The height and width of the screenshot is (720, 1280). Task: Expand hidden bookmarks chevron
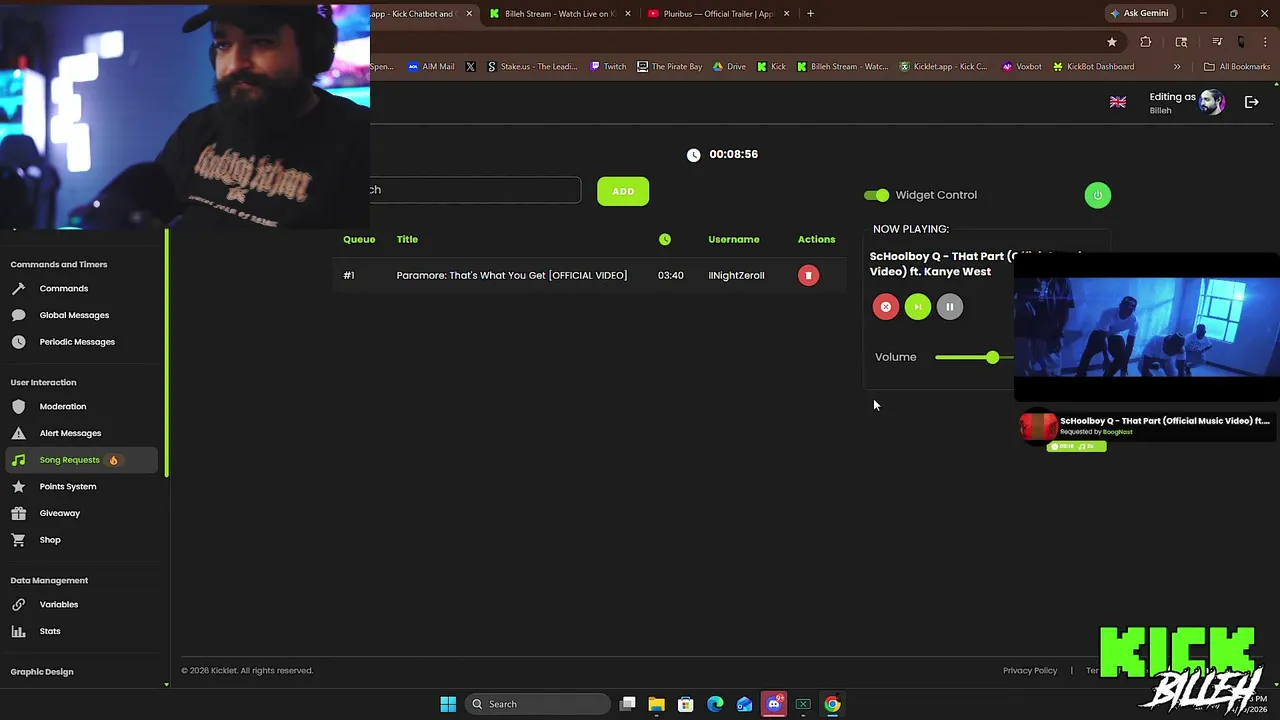click(x=1177, y=67)
